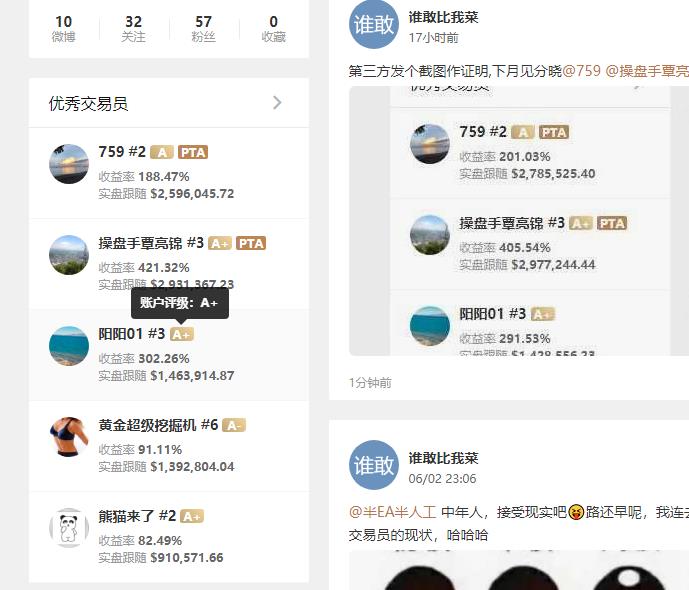Click the A- rating badge of 黄金超级挖掘机
Image resolution: width=689 pixels, height=590 pixels.
point(234,425)
